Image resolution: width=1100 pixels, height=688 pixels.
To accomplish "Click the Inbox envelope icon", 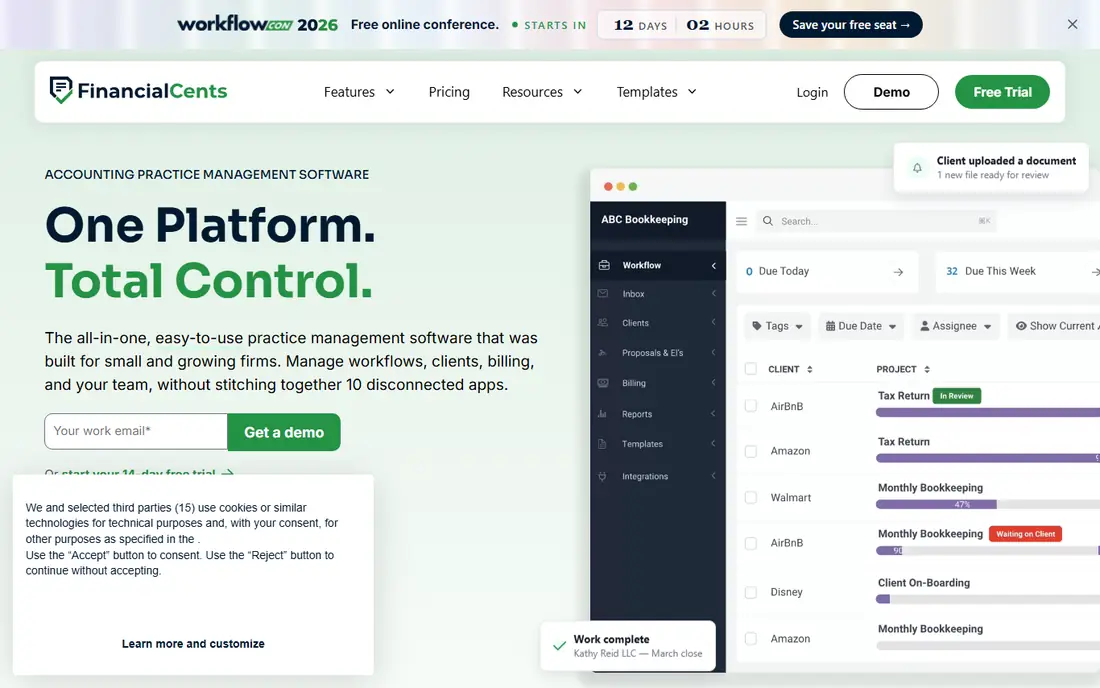I will [603, 293].
